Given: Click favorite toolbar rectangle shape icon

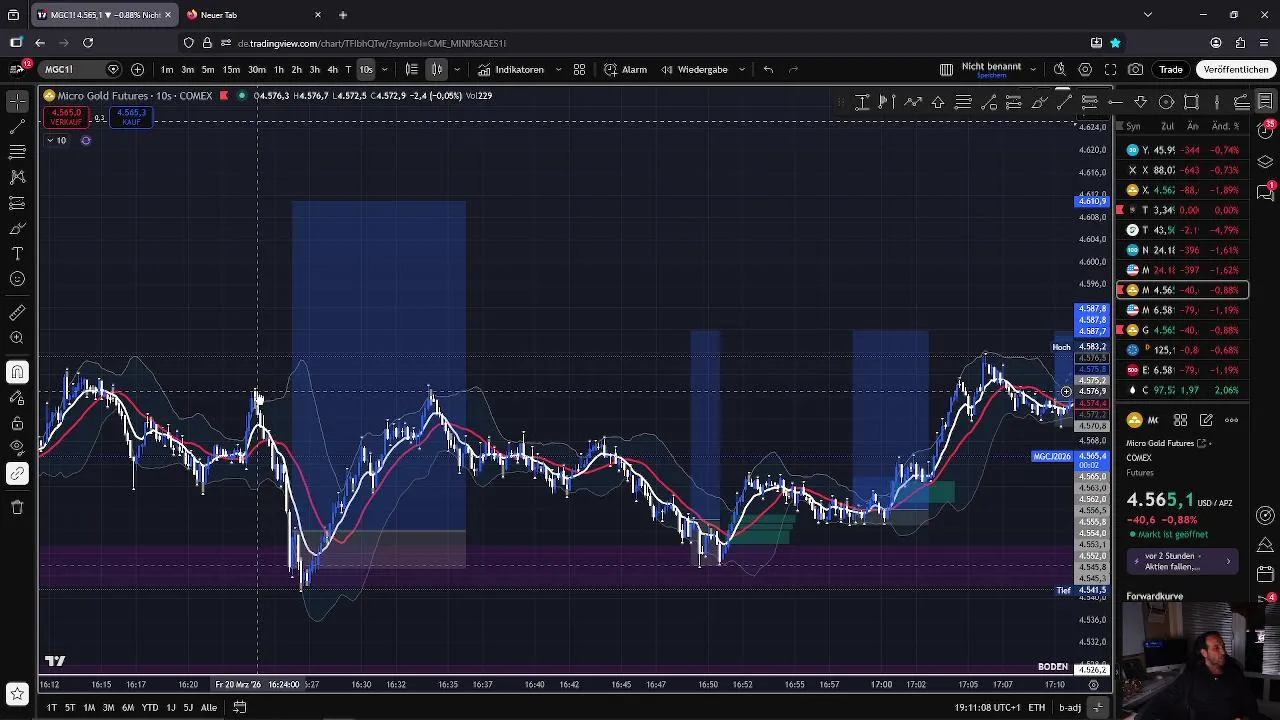Looking at the screenshot, I should point(1191,102).
